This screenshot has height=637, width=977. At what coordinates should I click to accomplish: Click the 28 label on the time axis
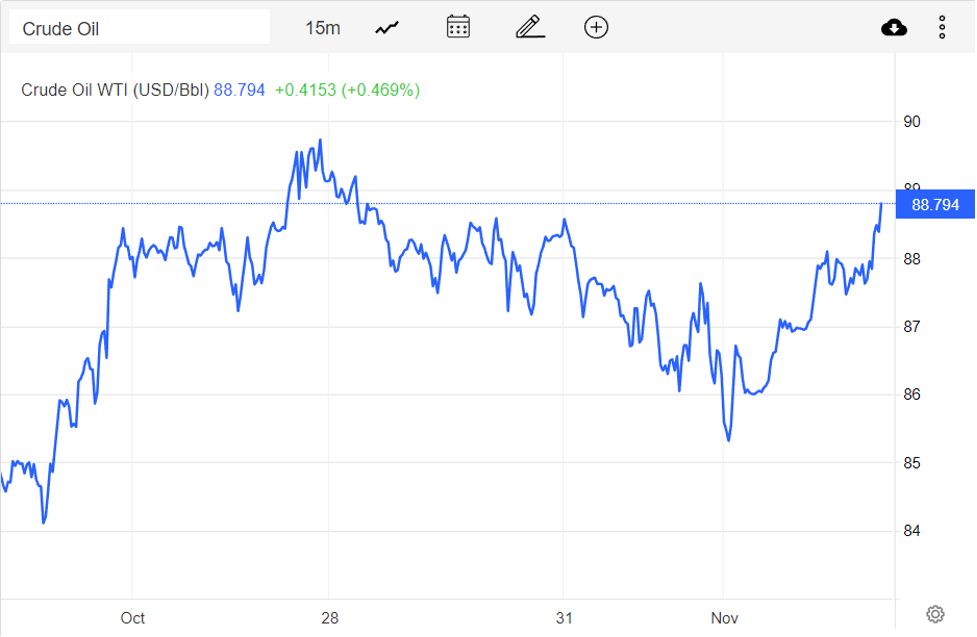point(328,618)
